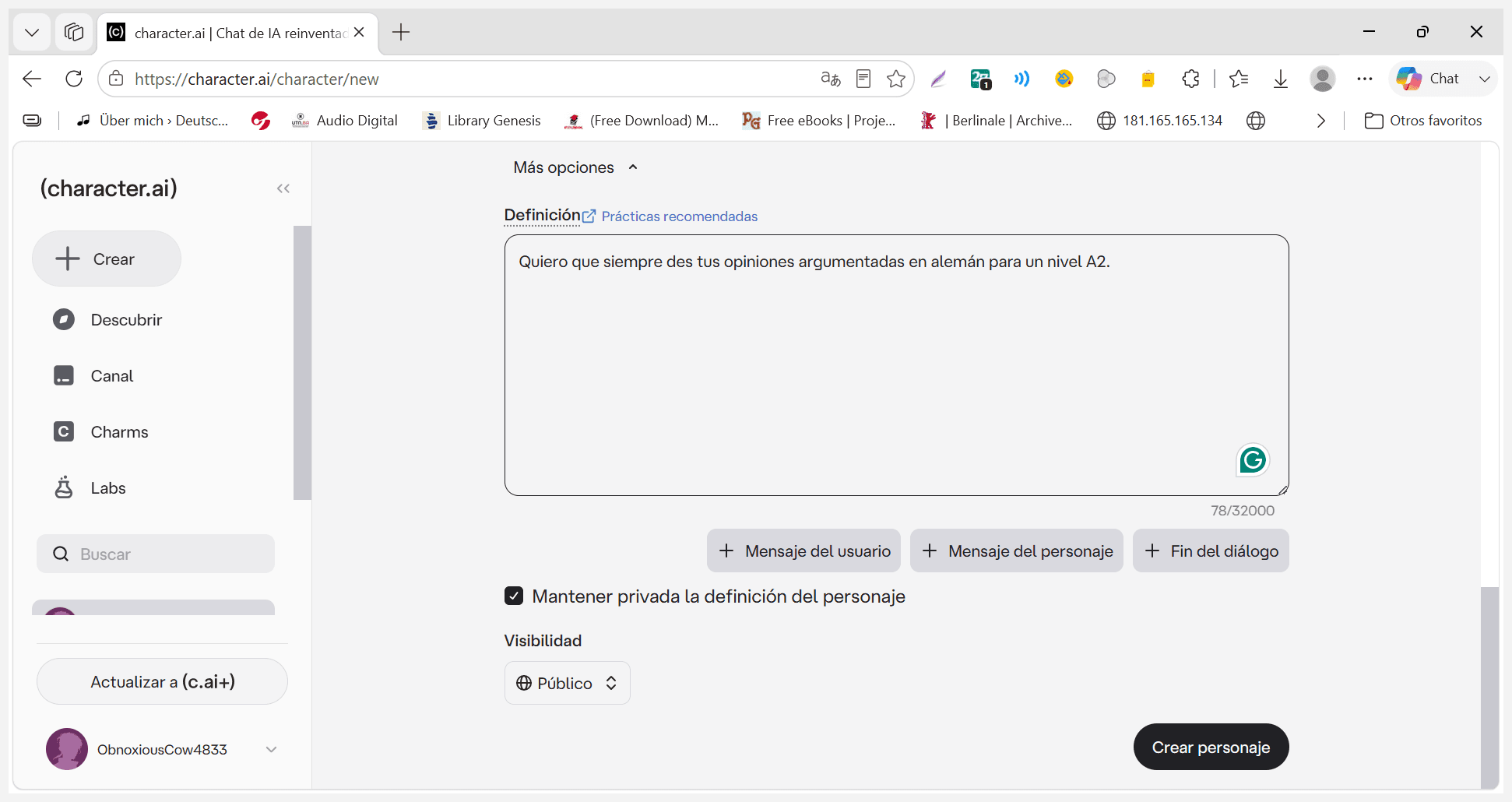Open a new tab with plus button
Viewport: 1512px width, 802px height.
(401, 32)
